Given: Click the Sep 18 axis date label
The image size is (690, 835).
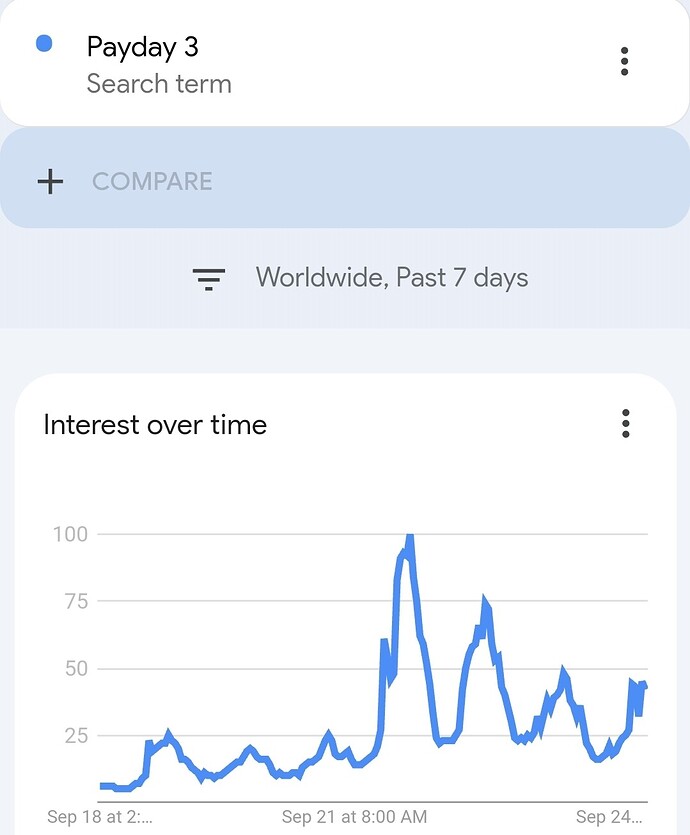Looking at the screenshot, I should click(100, 816).
